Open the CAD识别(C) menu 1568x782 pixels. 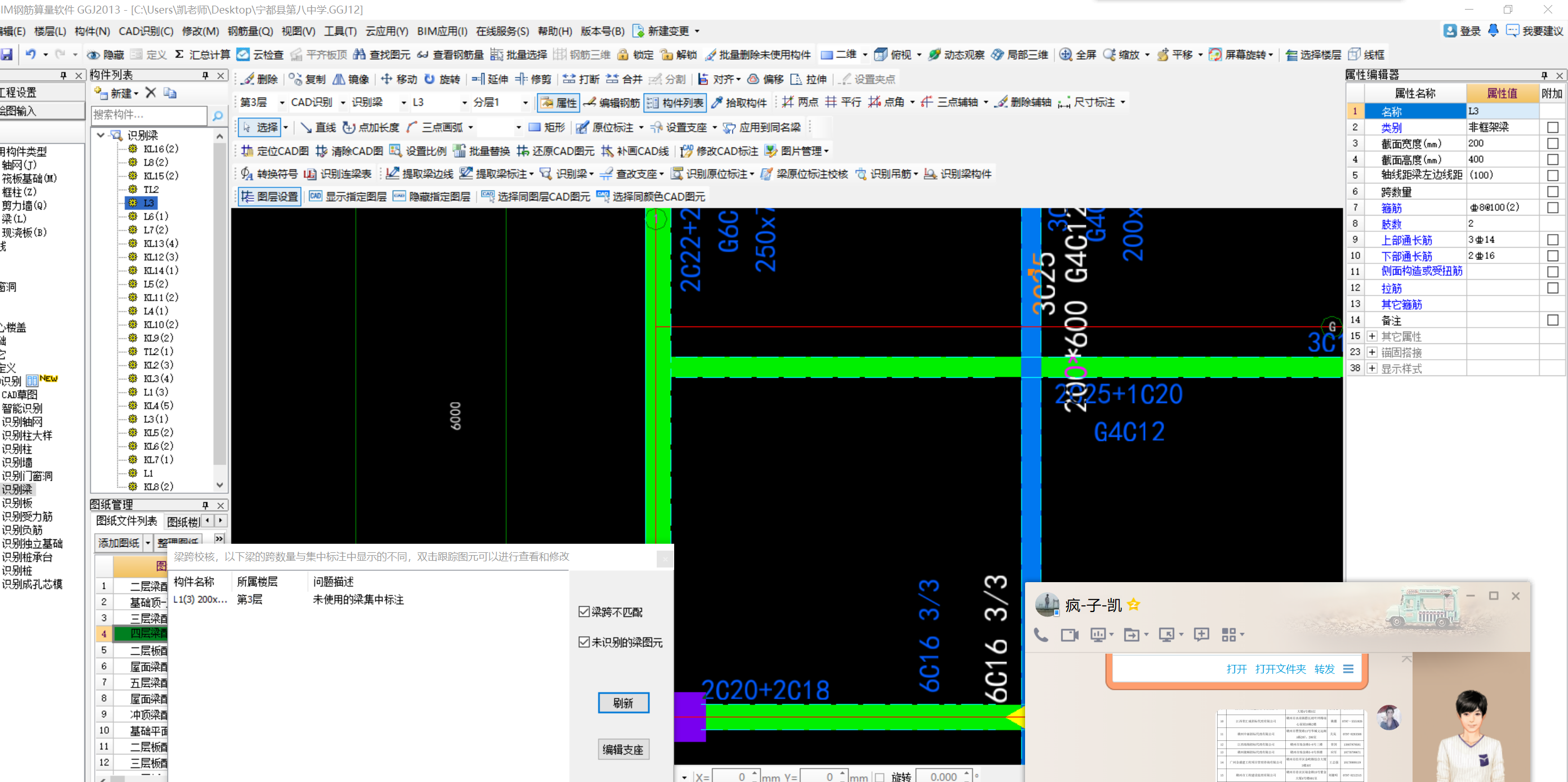[145, 31]
